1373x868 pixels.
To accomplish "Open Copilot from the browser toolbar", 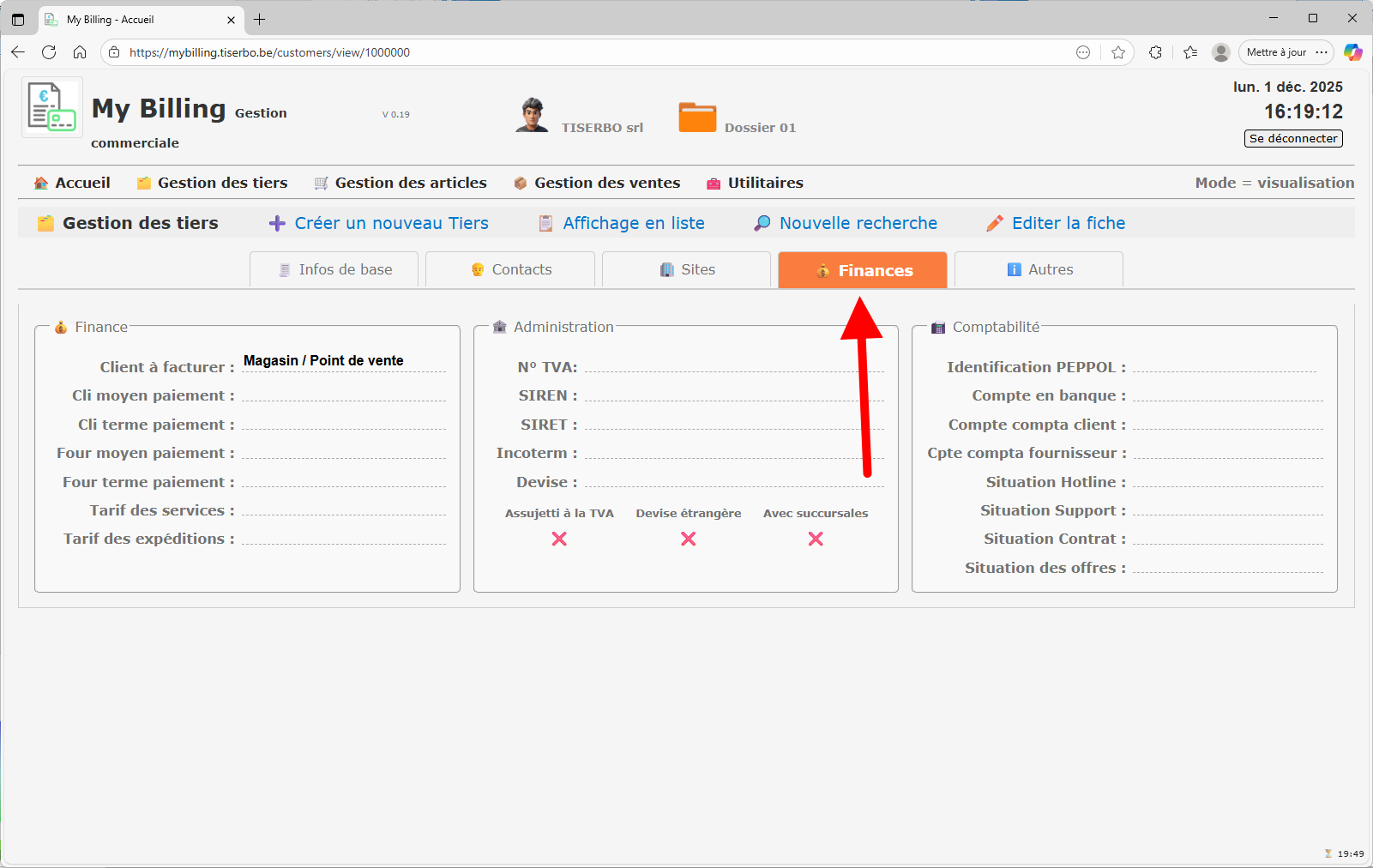I will click(x=1353, y=52).
